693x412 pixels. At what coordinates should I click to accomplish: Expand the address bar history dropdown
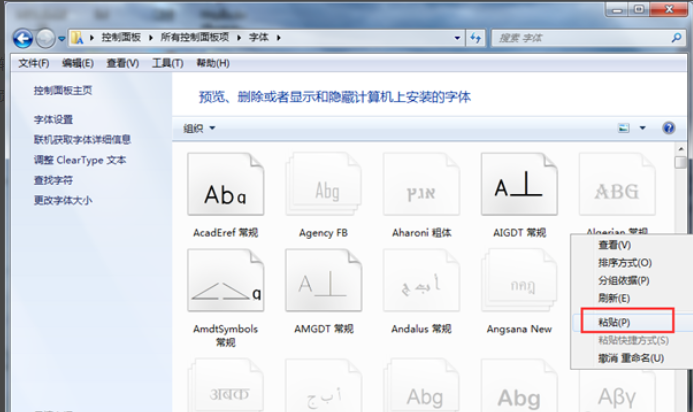(456, 38)
